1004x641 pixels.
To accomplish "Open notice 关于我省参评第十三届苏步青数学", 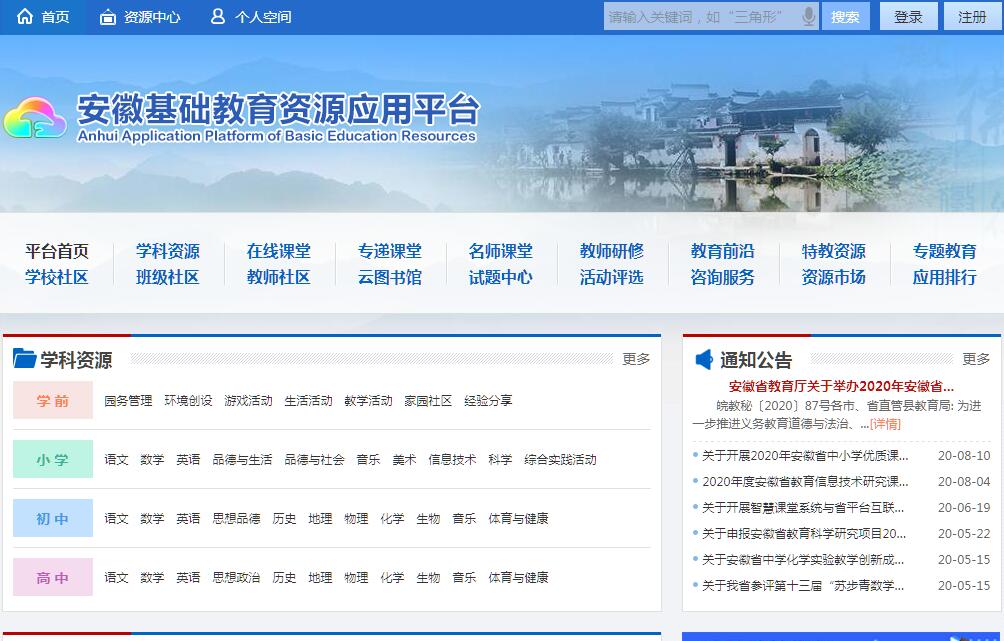I will click(x=803, y=585).
